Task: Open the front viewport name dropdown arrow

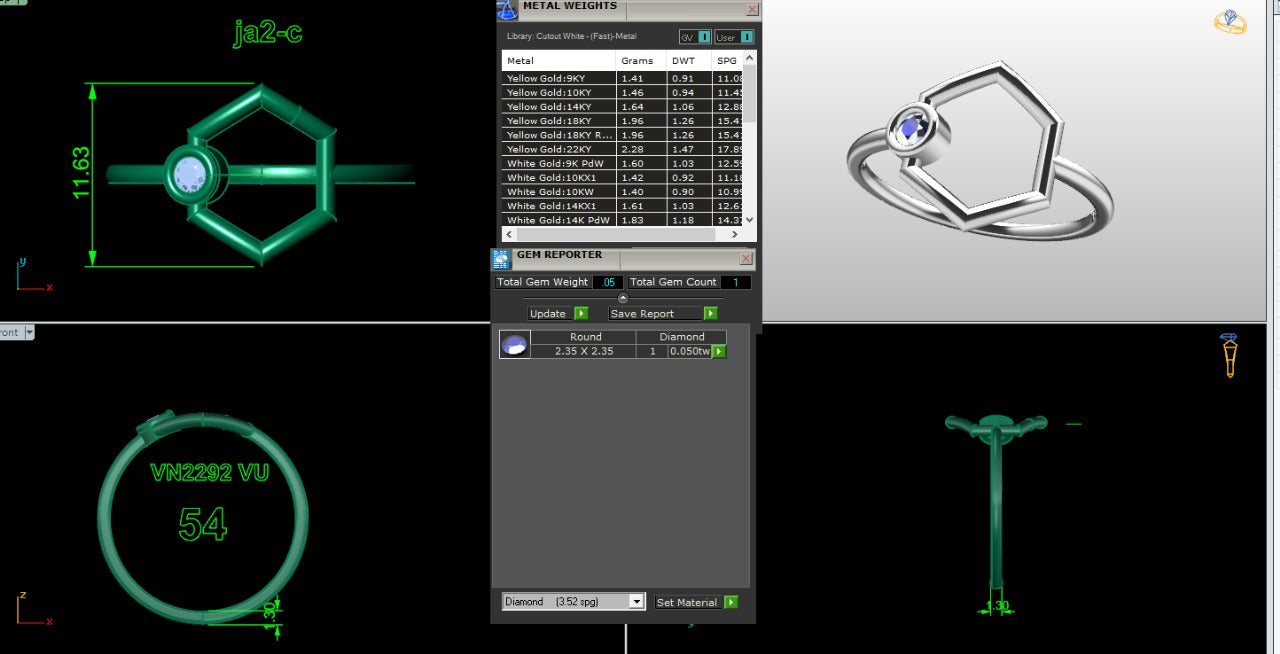Action: click(x=29, y=332)
